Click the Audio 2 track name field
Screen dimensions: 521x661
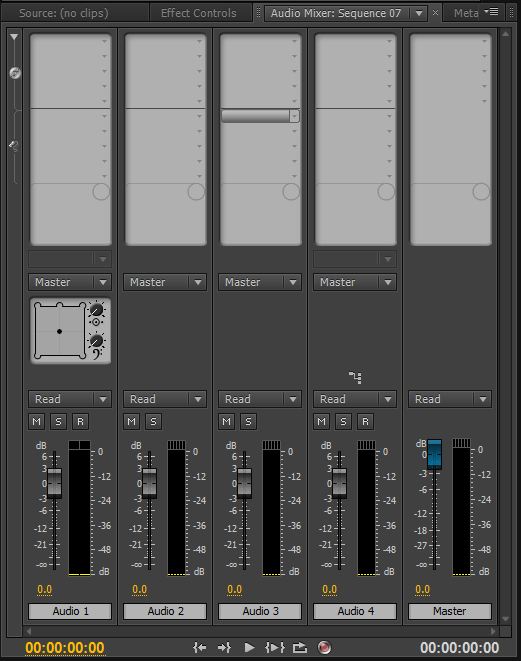(x=165, y=611)
